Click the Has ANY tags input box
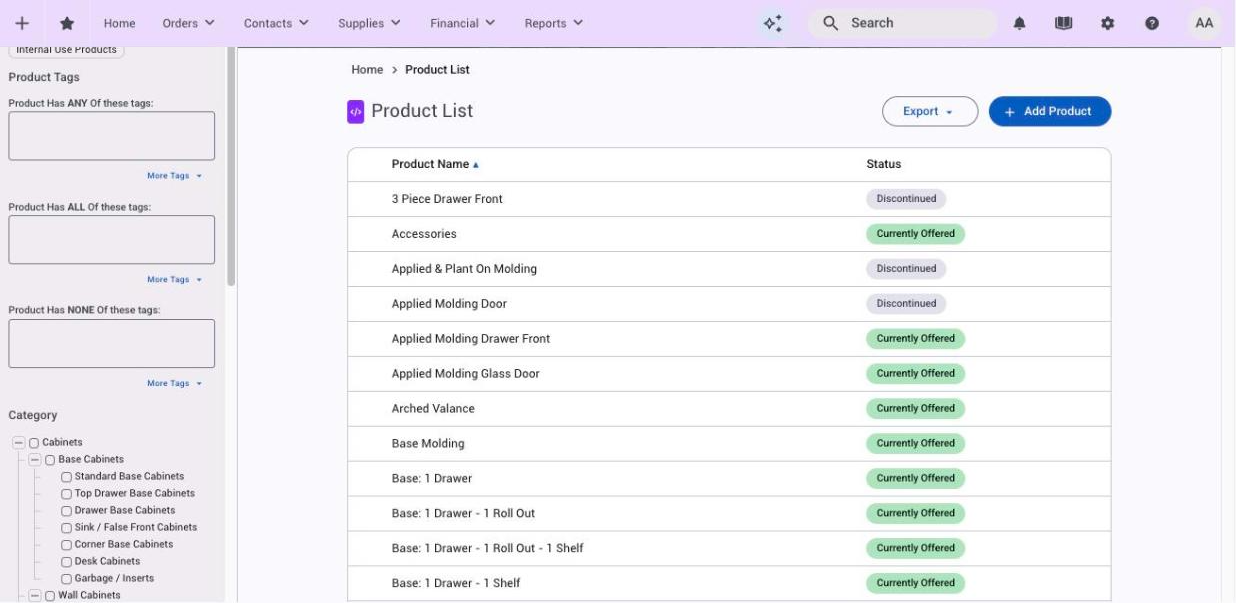 tap(112, 136)
